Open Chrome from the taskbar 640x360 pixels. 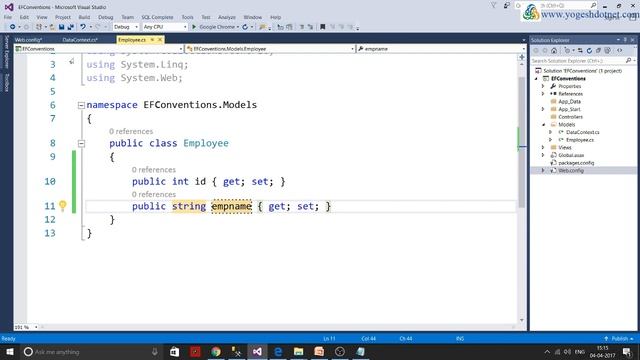click(216, 351)
